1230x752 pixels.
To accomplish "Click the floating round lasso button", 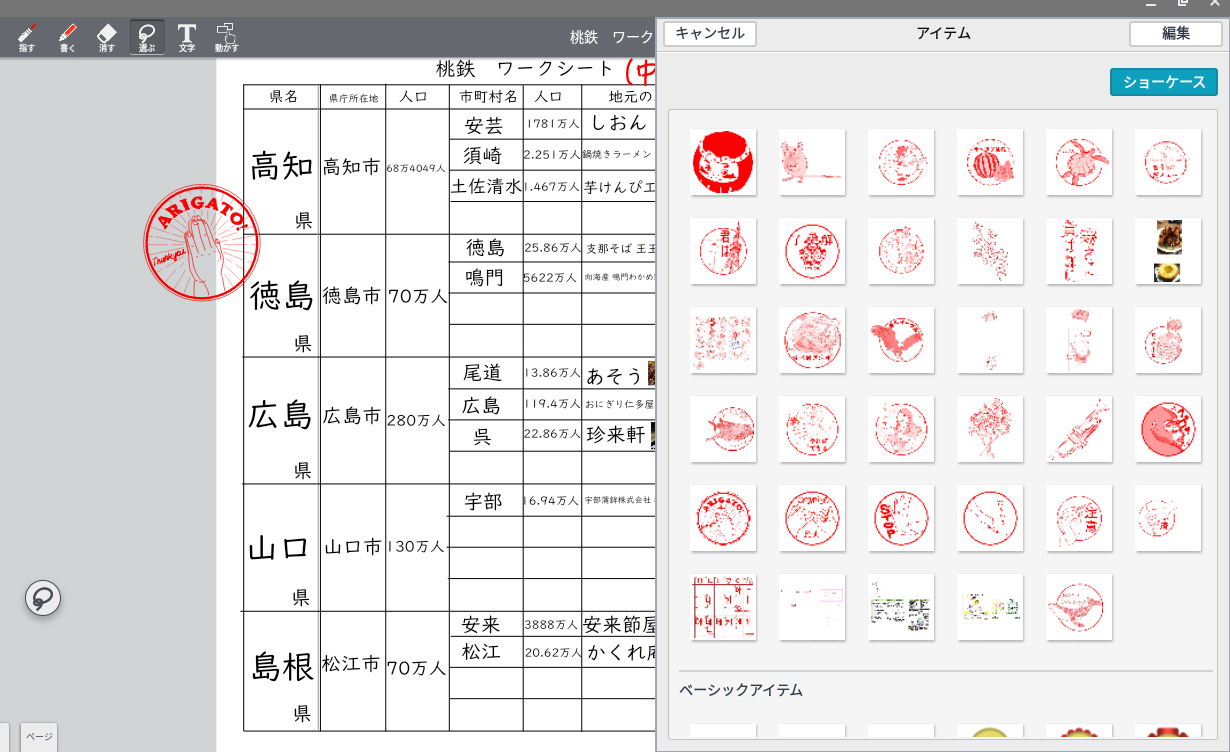I will pos(43,598).
